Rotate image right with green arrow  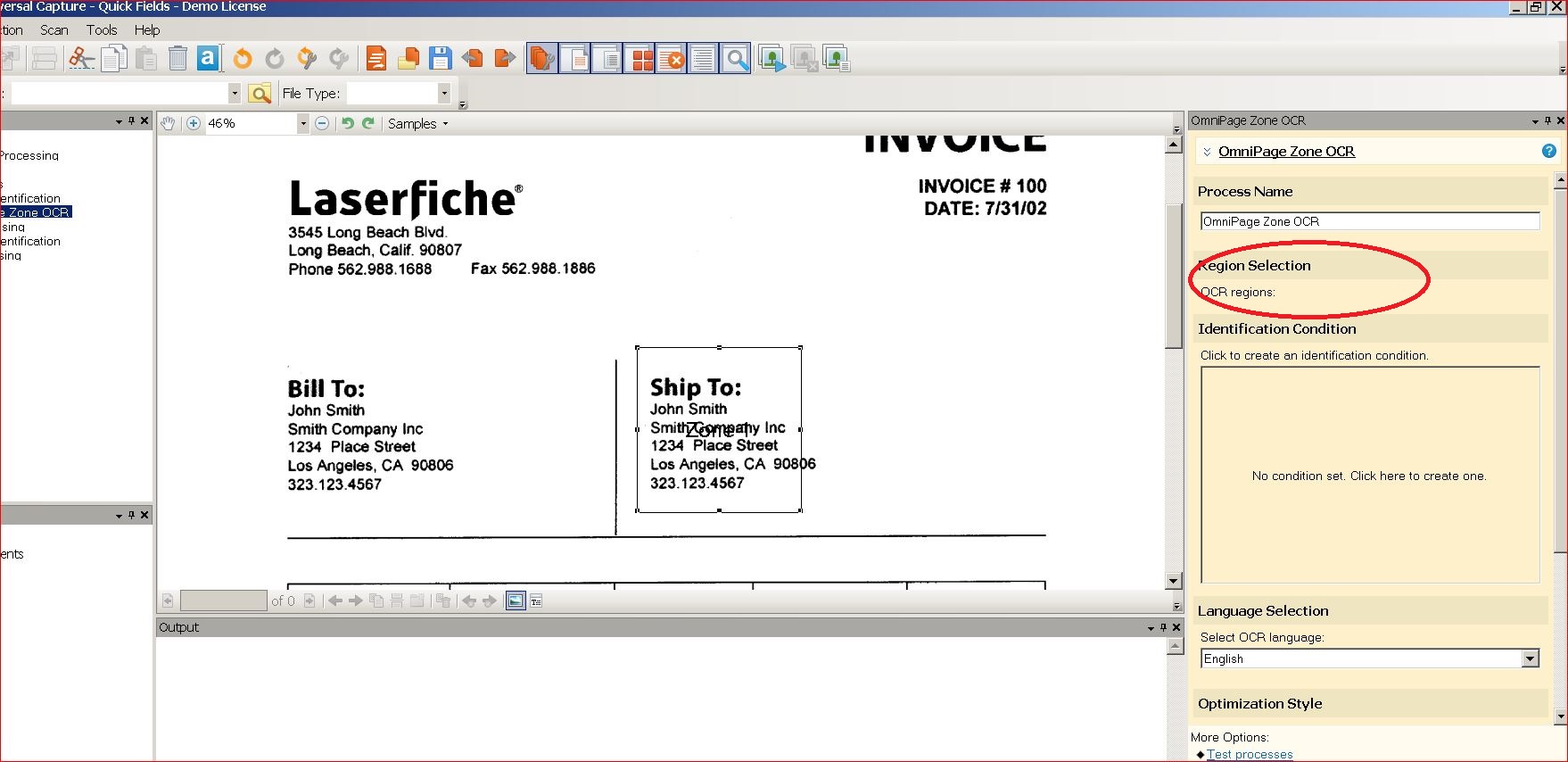pyautogui.click(x=367, y=123)
